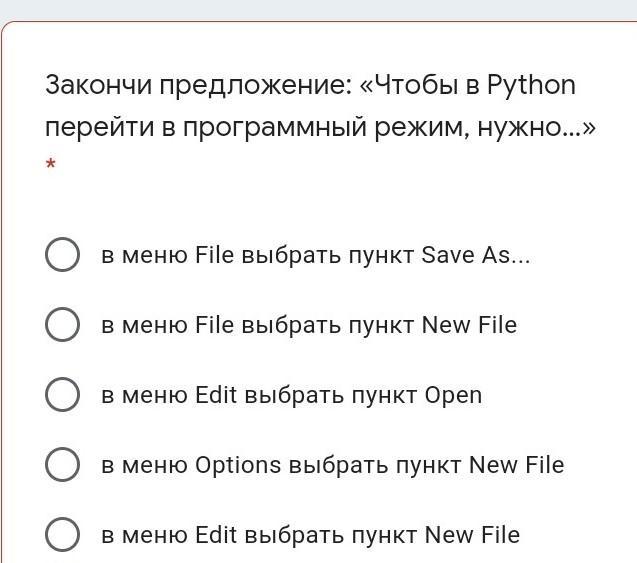Click the answer label 'в меню File выбрать пункт Save As...'

point(315,255)
